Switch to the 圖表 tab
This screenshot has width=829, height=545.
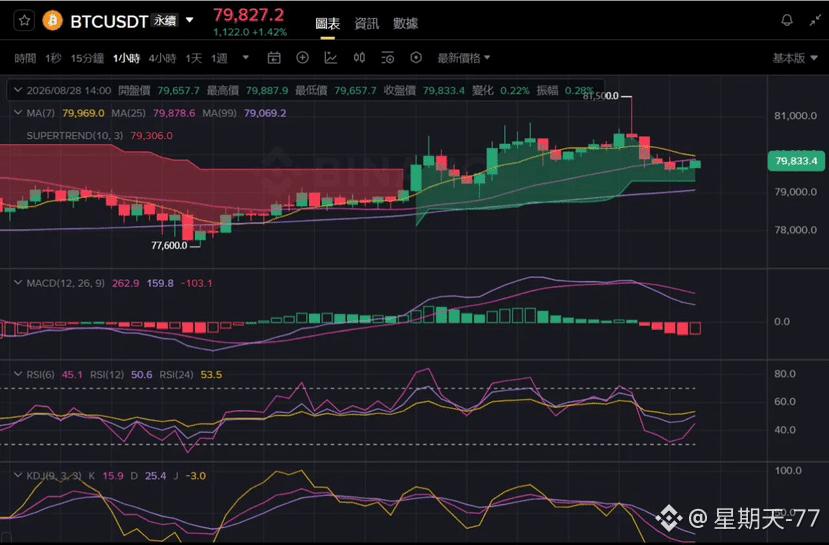click(327, 23)
